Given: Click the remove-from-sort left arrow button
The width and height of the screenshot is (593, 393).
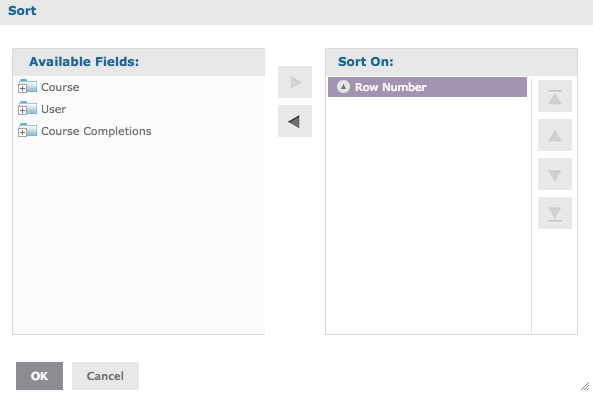Looking at the screenshot, I should [295, 121].
